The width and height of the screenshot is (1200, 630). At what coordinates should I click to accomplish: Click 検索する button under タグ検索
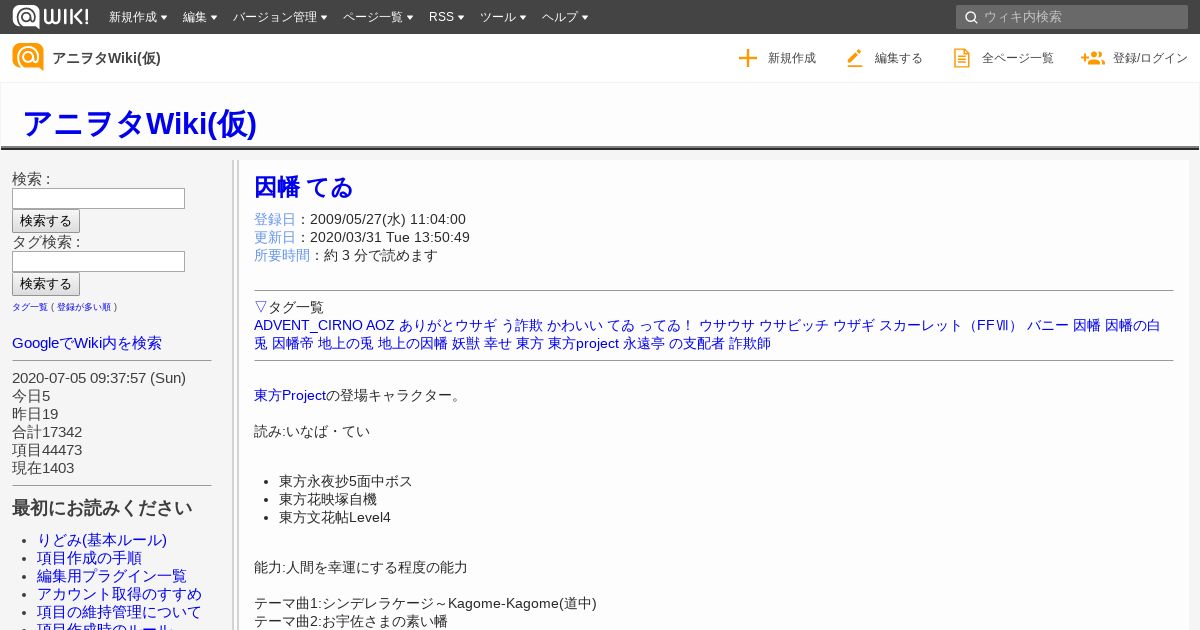(x=46, y=284)
